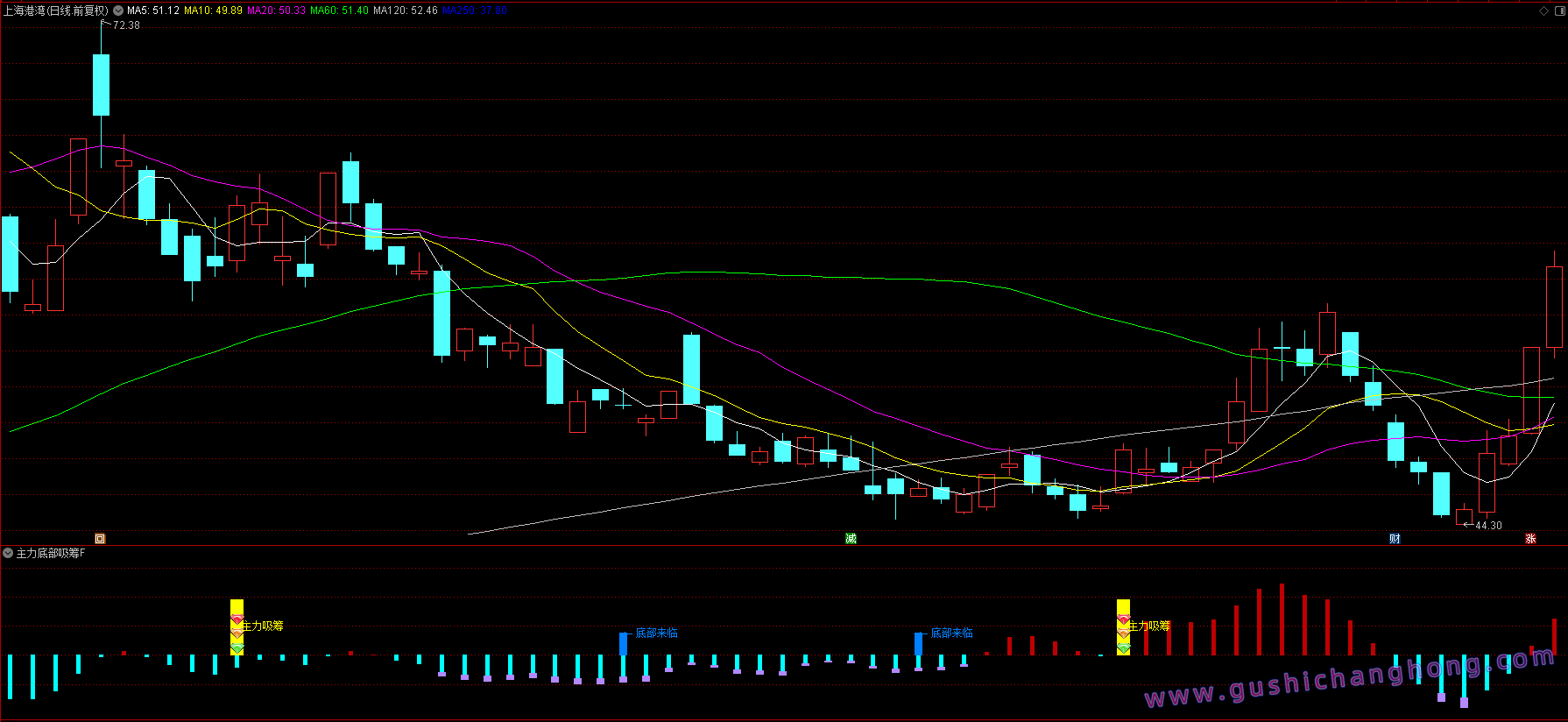1568x722 pixels.
Task: Open the green 减 event marker
Action: (x=851, y=539)
